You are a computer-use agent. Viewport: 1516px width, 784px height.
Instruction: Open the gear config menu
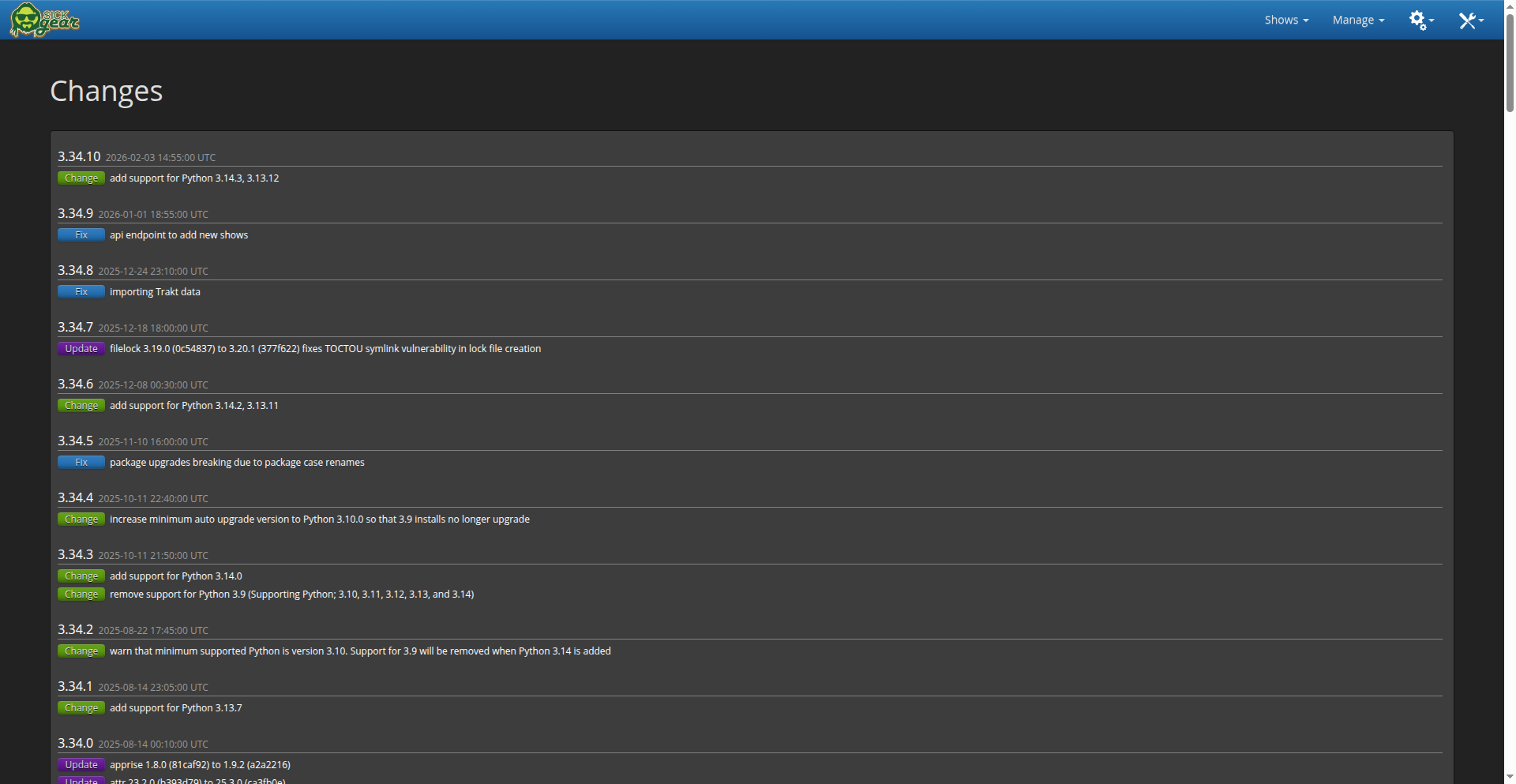point(1421,21)
